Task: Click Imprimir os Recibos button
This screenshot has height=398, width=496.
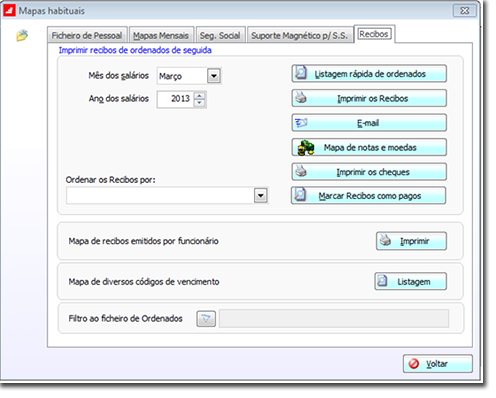Action: click(x=369, y=98)
